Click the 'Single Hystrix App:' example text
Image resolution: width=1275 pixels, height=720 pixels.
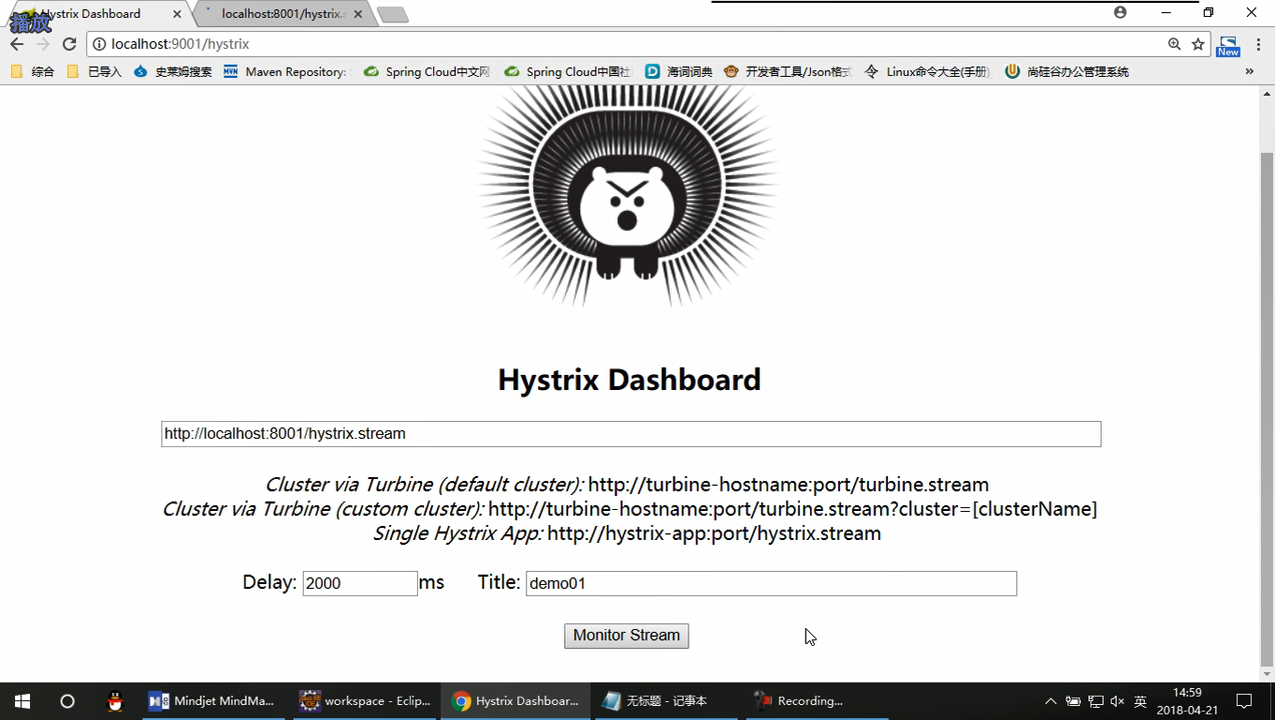[x=458, y=533]
